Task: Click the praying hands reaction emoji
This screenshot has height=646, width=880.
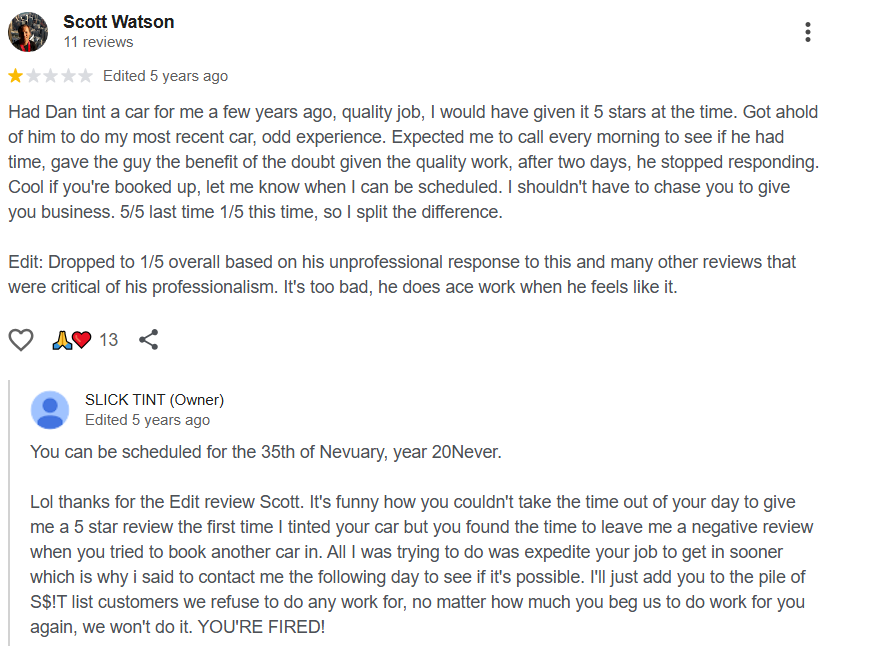Action: click(x=62, y=340)
